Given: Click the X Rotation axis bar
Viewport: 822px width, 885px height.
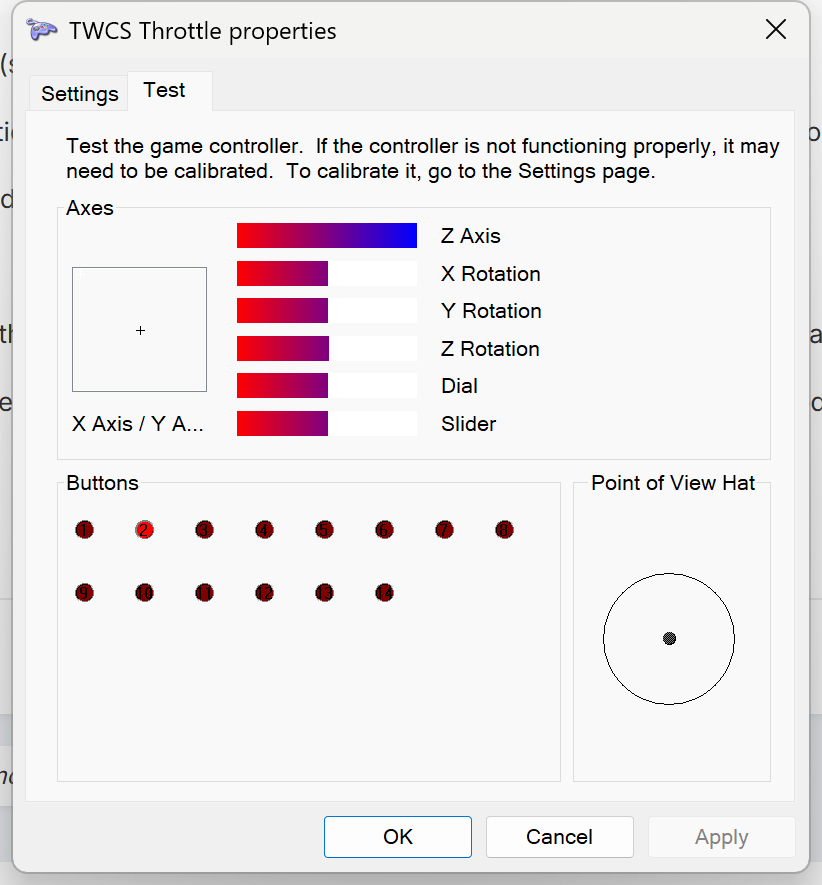Looking at the screenshot, I should click(327, 274).
